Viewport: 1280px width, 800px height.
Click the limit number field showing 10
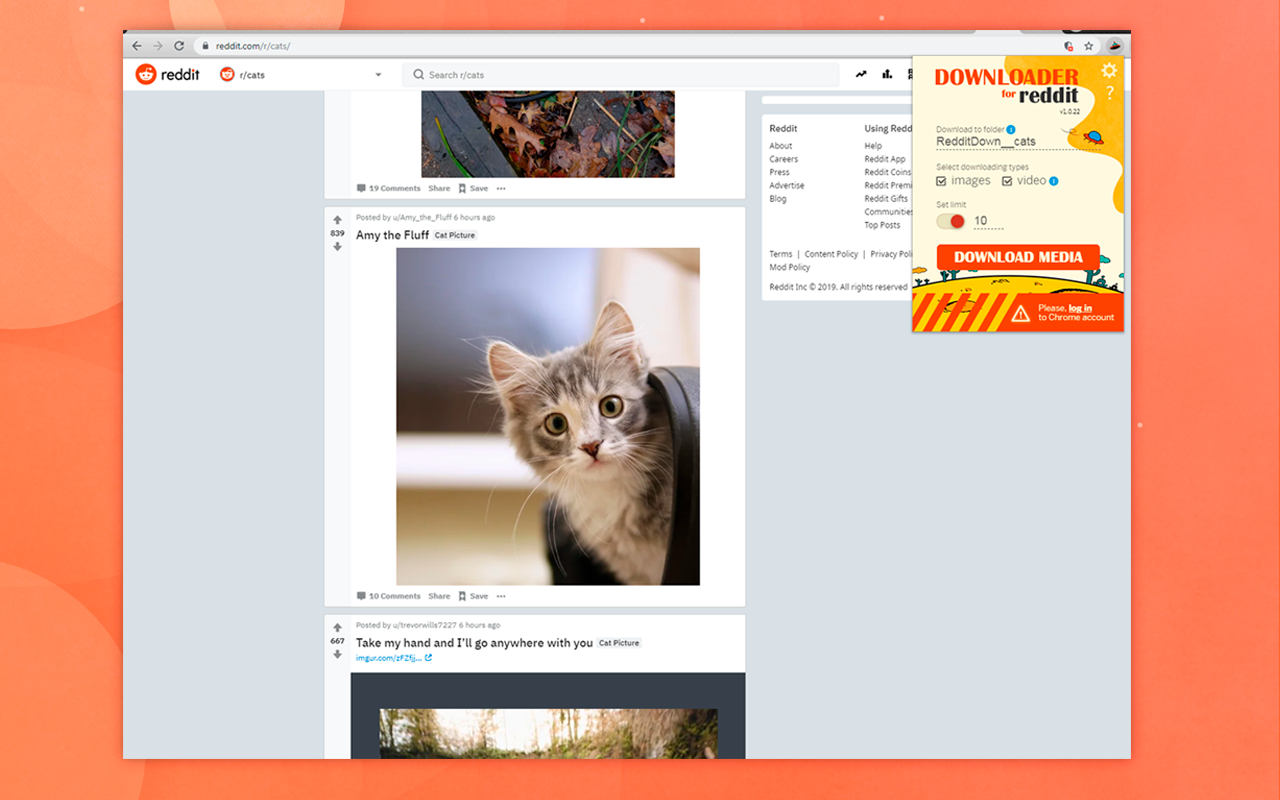point(988,221)
